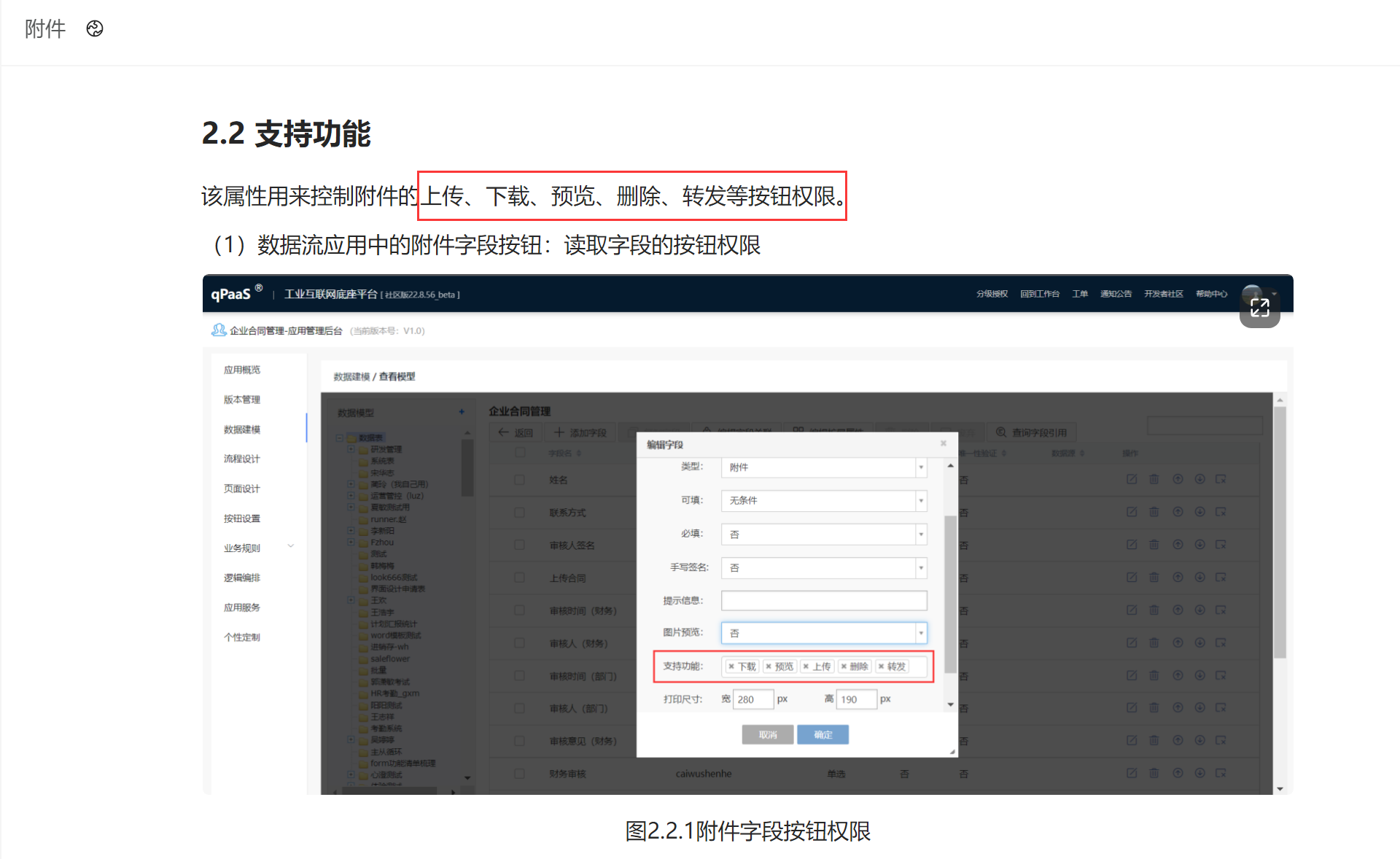Open the 类型 dropdown showing 附件
1400x859 pixels.
(823, 467)
